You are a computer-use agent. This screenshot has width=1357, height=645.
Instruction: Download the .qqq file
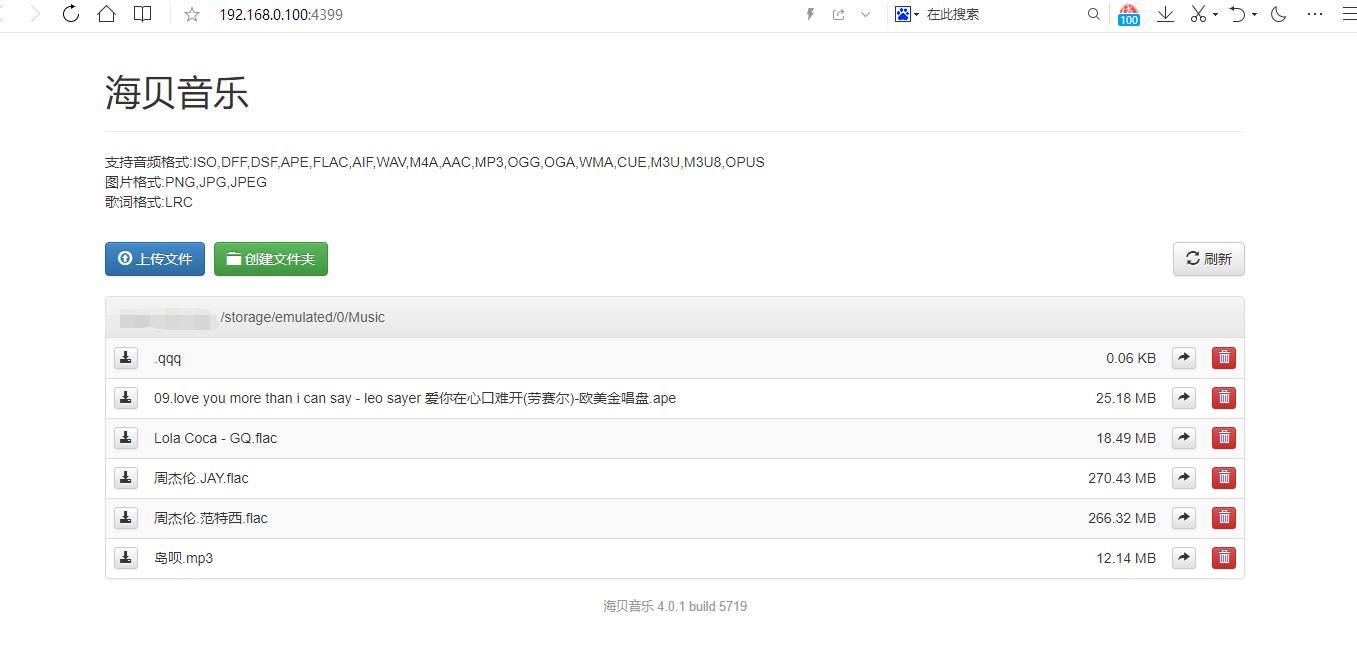coord(125,357)
